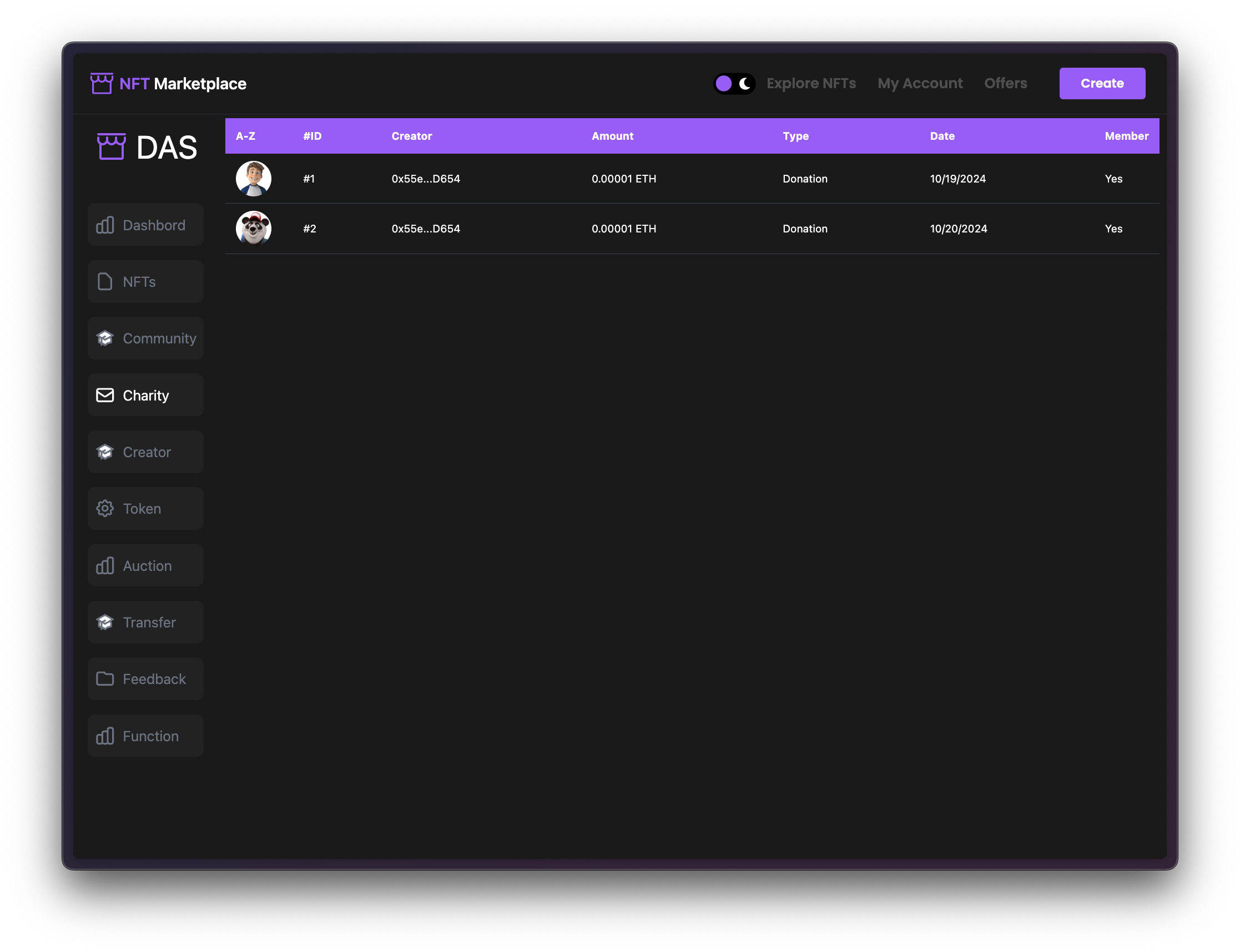Open the My Account link

(x=920, y=83)
